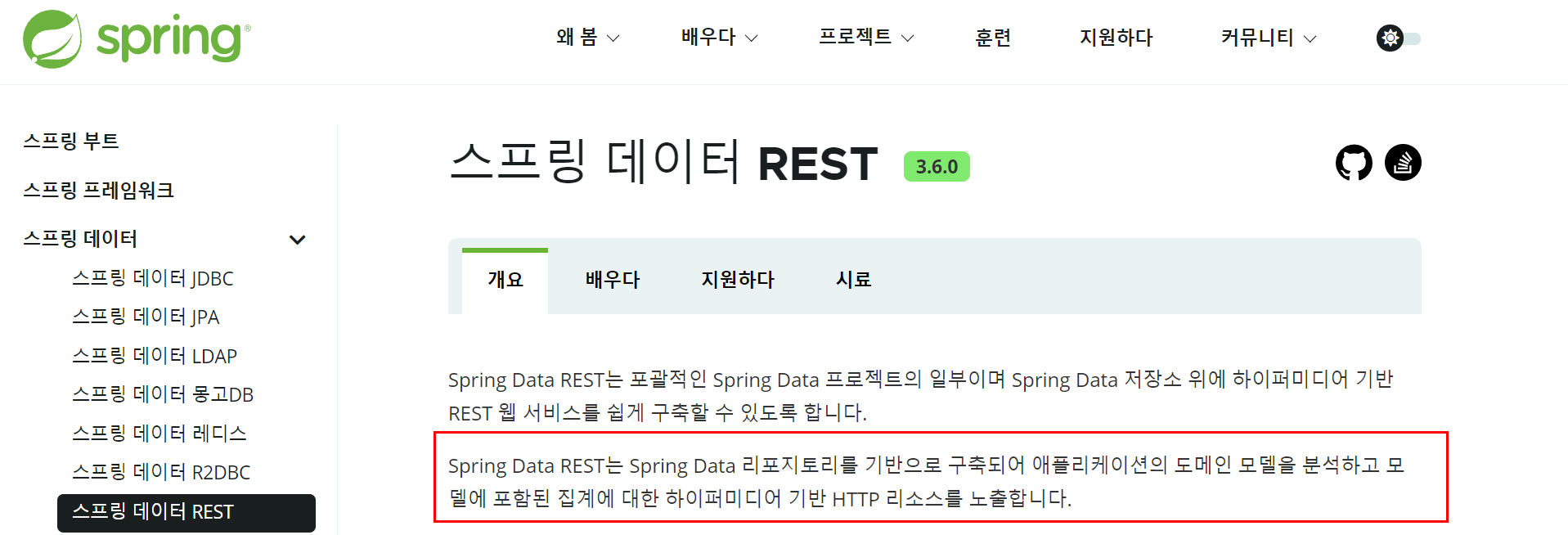Toggle the dark mode theme switch

pos(1399,38)
